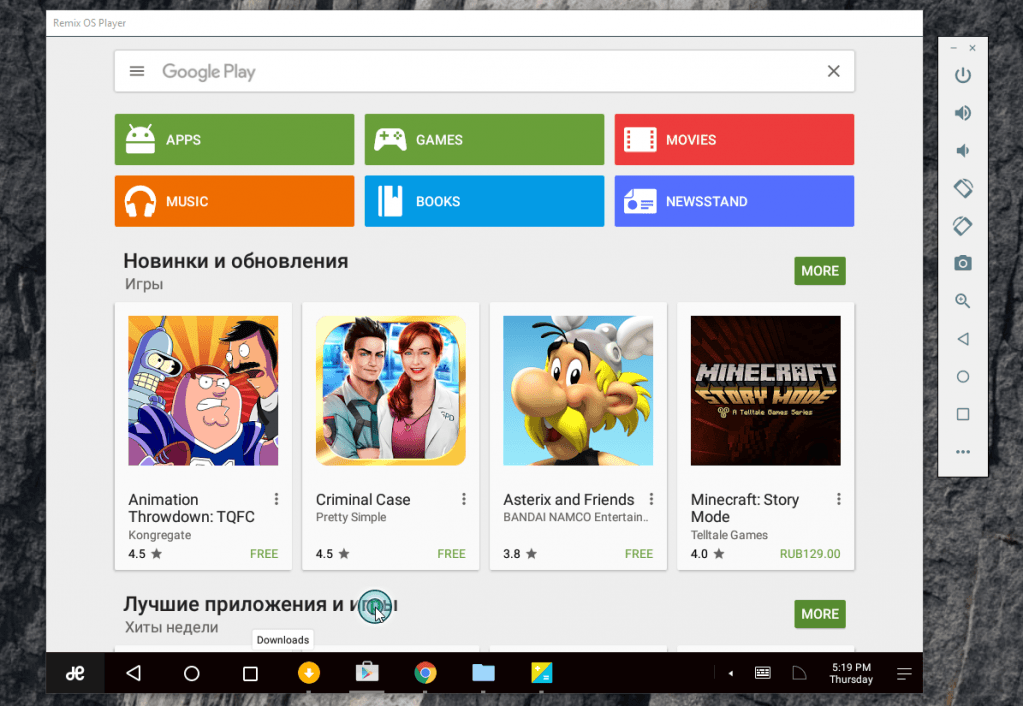Click the emulator sidebar Home circle
The width and height of the screenshot is (1023, 706).
(x=962, y=376)
